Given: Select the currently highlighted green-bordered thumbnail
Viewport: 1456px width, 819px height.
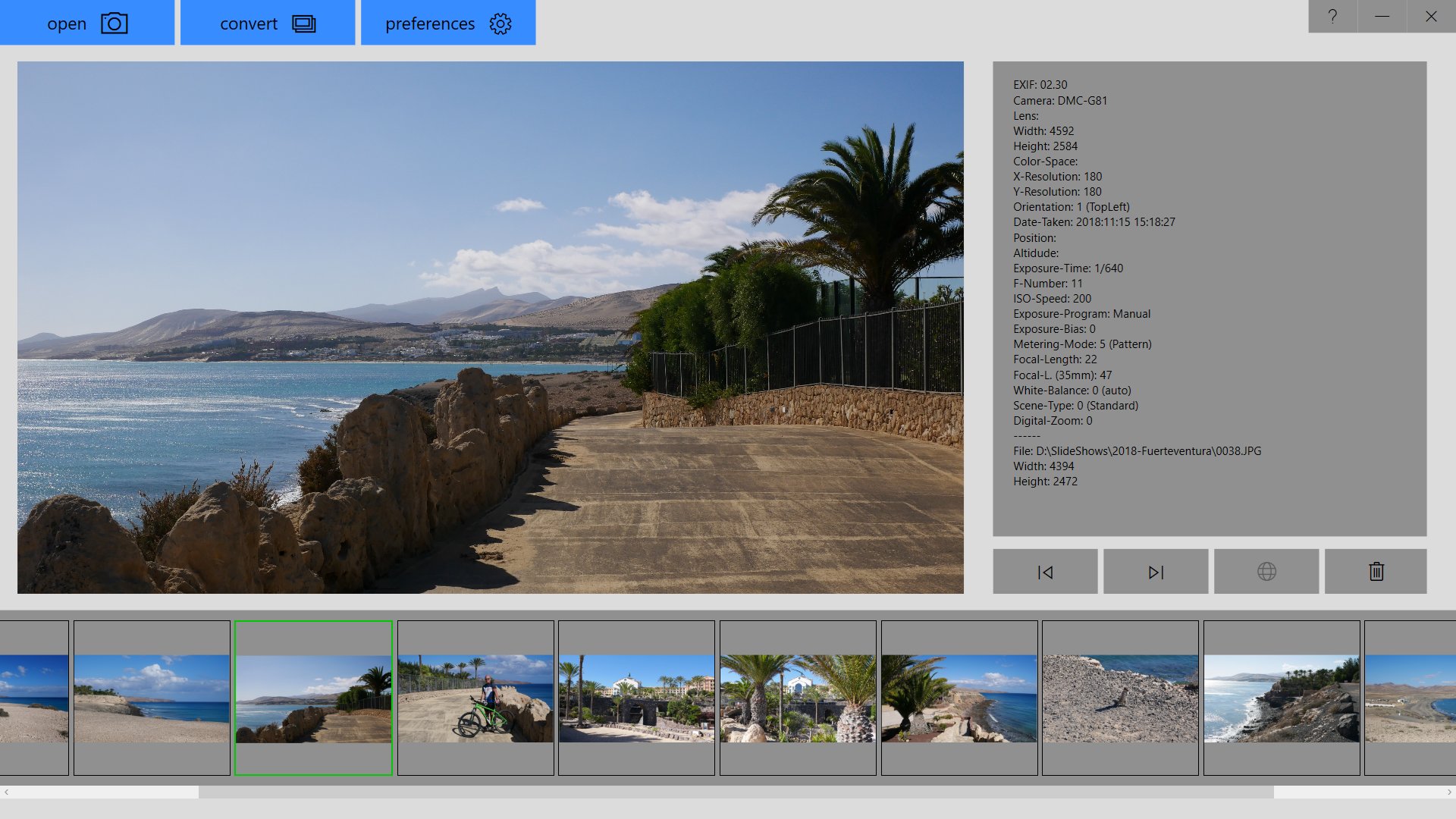Looking at the screenshot, I should [x=313, y=698].
